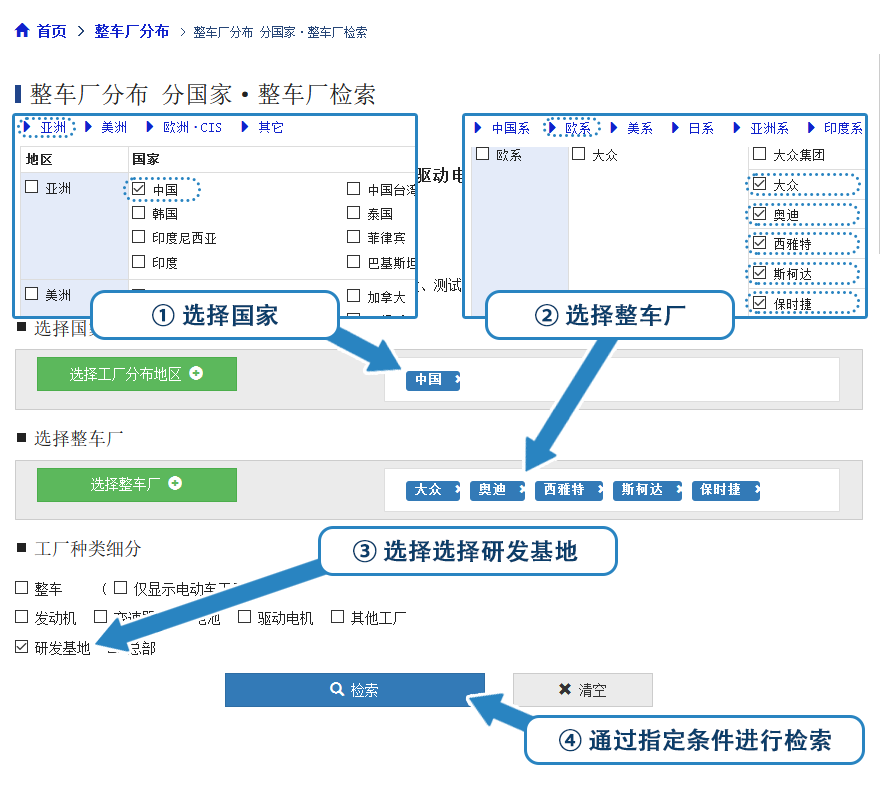Click the plus icon on 选择整车厂 button
Screen dimensions: 880x800
coord(175,483)
